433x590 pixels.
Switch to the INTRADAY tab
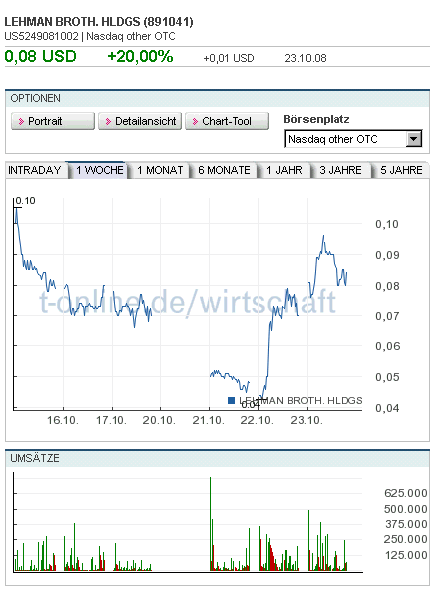[x=35, y=170]
